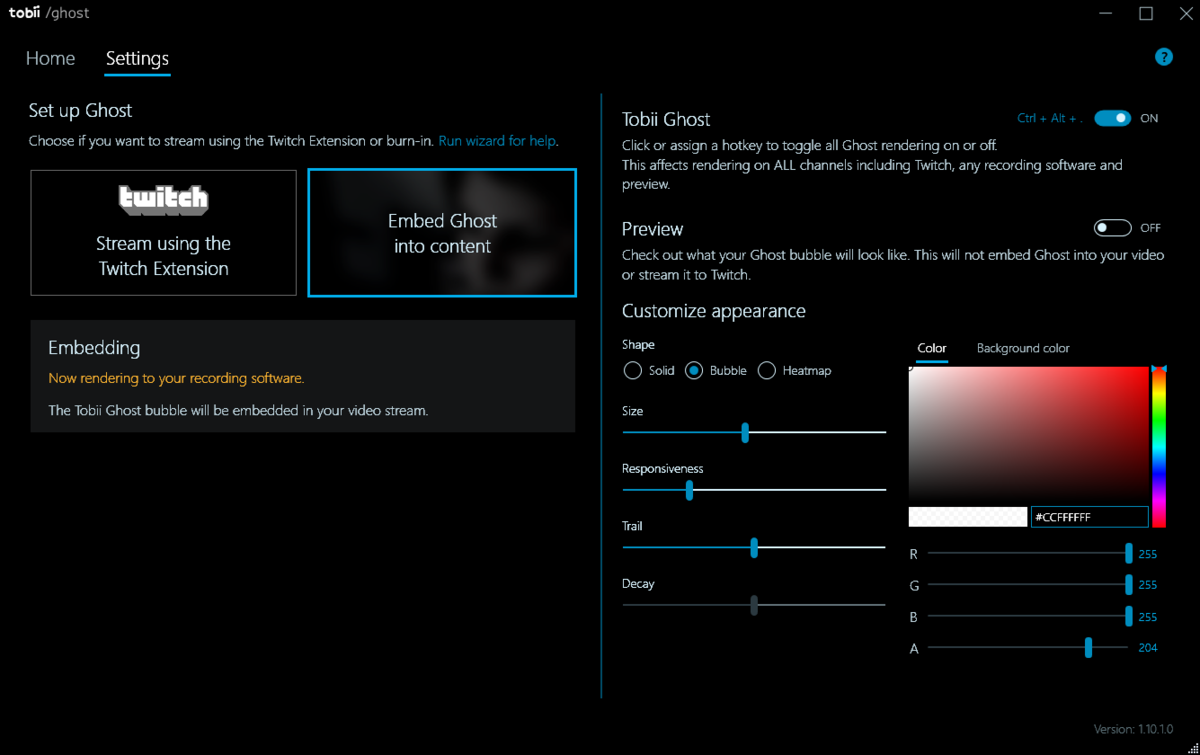Click the Responsiveness slider handle
This screenshot has height=755, width=1200.
[689, 490]
